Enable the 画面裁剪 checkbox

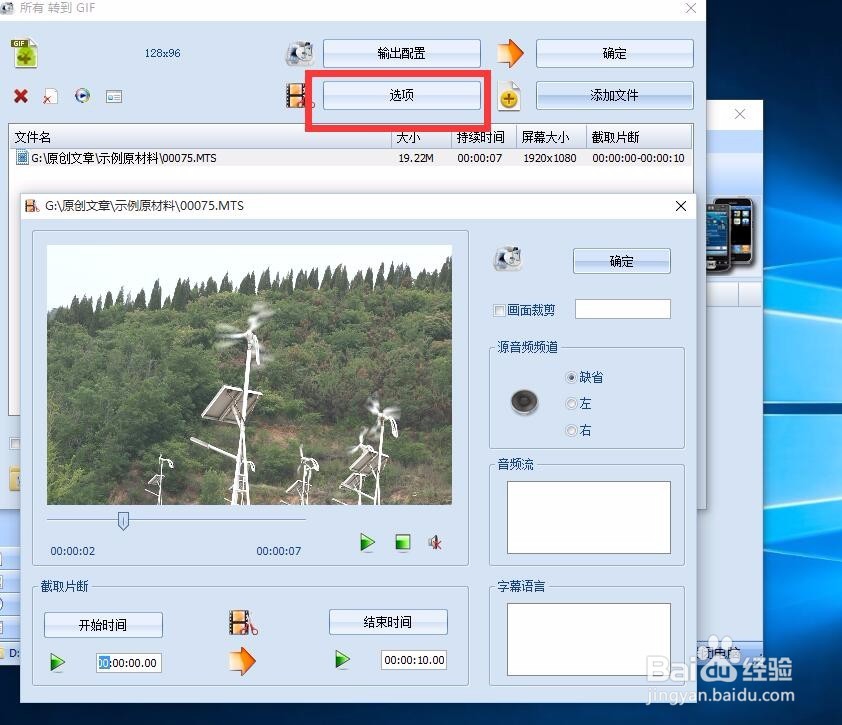(x=499, y=310)
